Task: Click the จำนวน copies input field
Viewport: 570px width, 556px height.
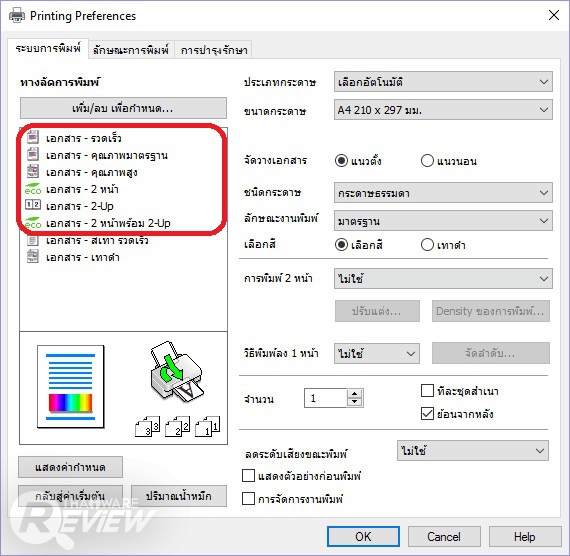Action: pos(326,398)
